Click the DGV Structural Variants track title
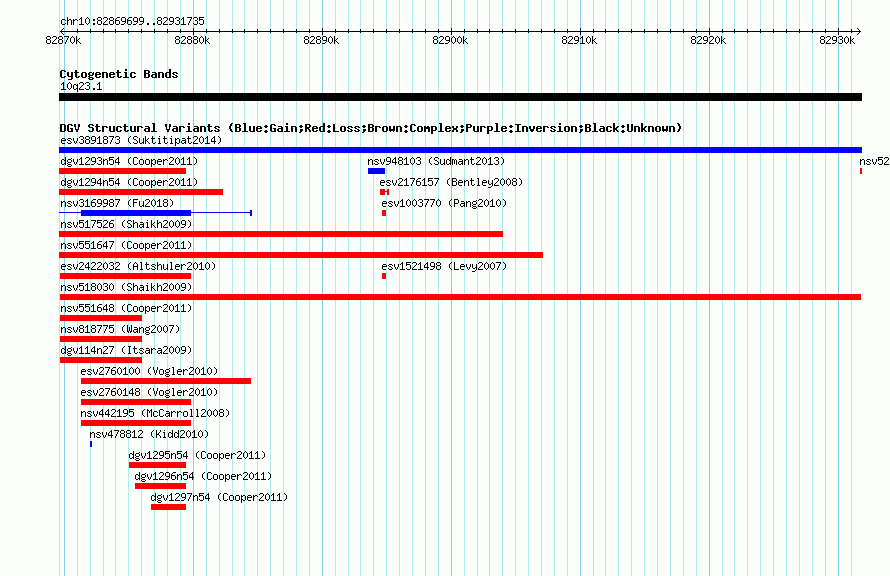890x576 pixels. [x=371, y=128]
